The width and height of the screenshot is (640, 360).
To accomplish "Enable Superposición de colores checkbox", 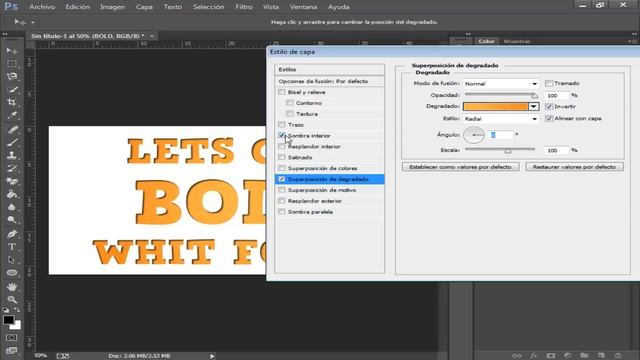I will point(282,168).
